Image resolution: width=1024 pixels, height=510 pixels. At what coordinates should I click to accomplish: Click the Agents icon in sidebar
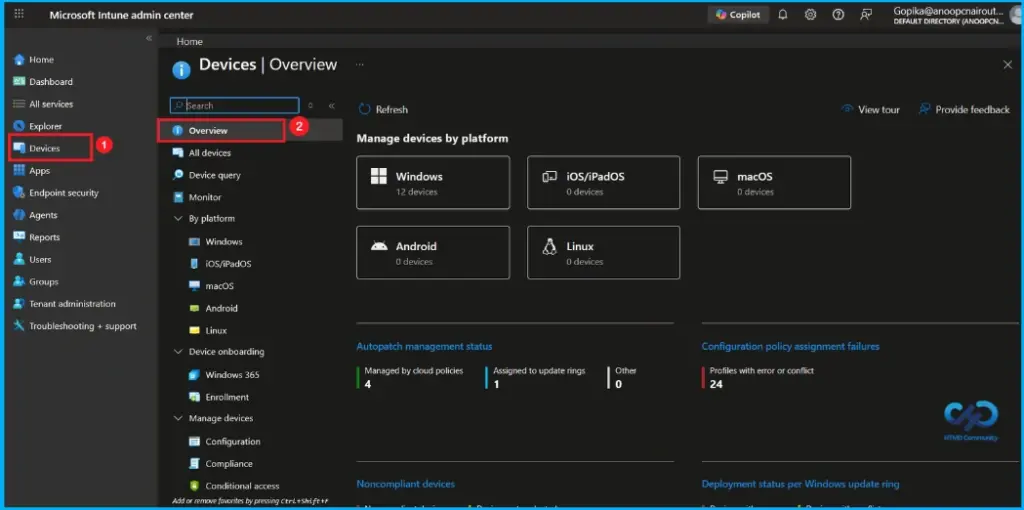19,215
